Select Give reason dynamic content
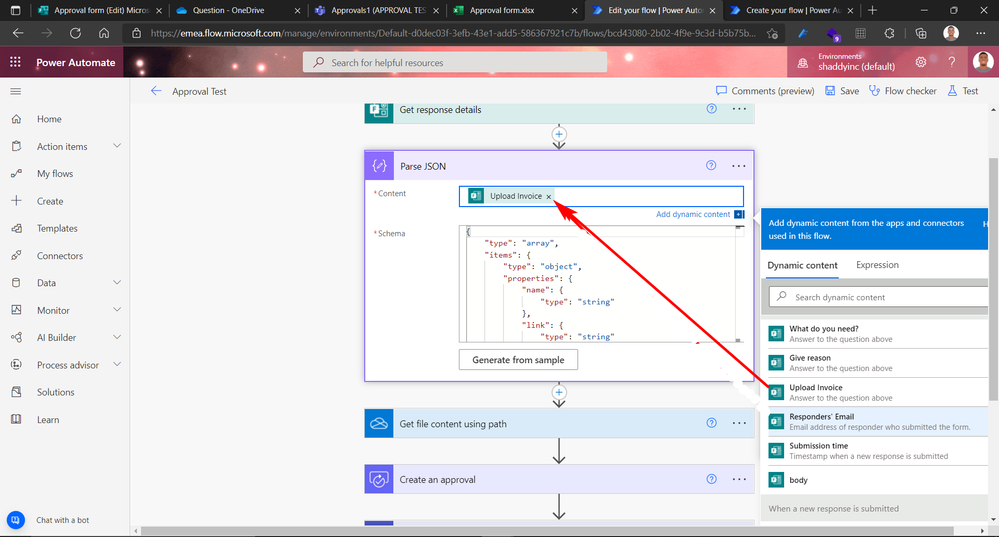This screenshot has height=537, width=999. tap(875, 363)
